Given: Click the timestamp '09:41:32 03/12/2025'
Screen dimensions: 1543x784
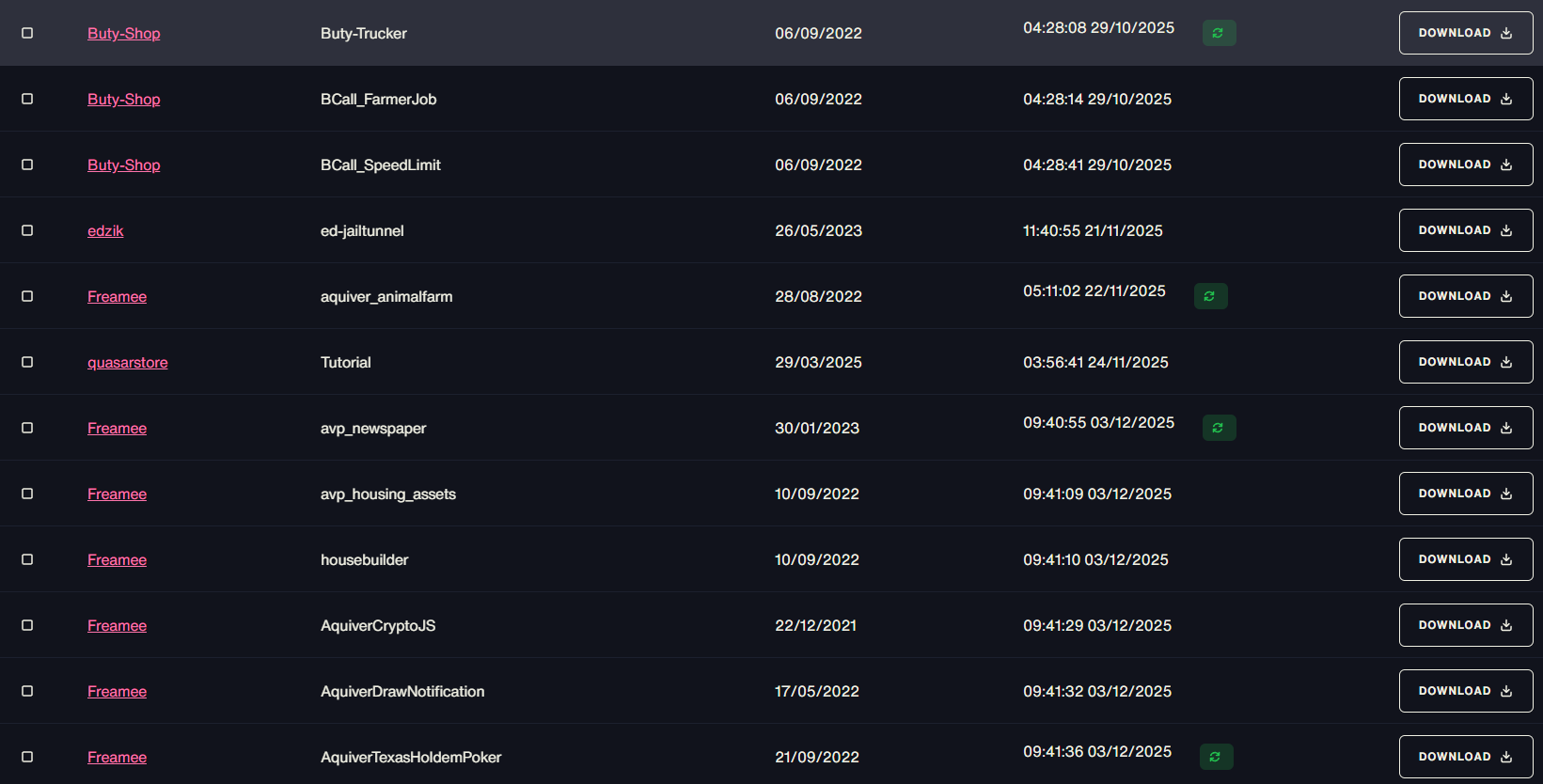Looking at the screenshot, I should pos(1097,691).
